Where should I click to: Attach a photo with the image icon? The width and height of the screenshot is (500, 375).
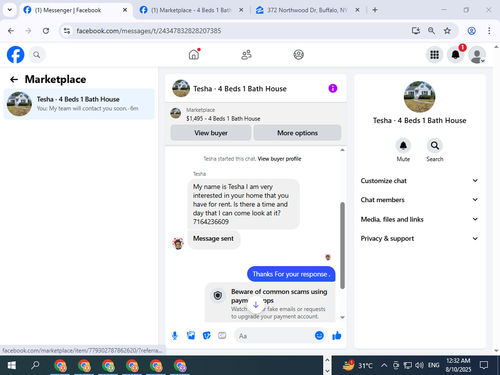191,336
